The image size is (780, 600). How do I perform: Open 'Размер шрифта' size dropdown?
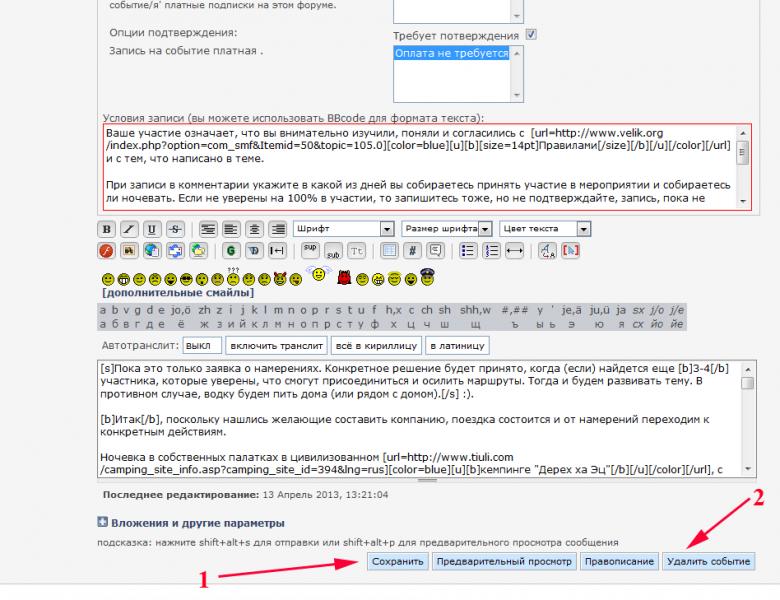446,229
